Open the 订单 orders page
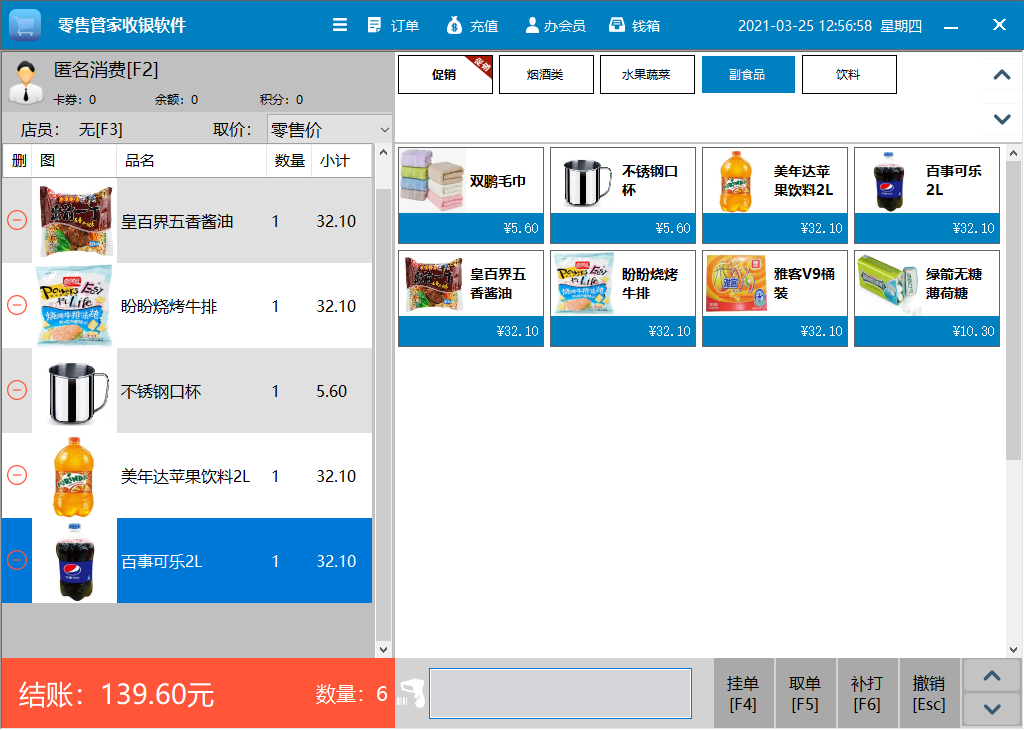 coord(393,25)
